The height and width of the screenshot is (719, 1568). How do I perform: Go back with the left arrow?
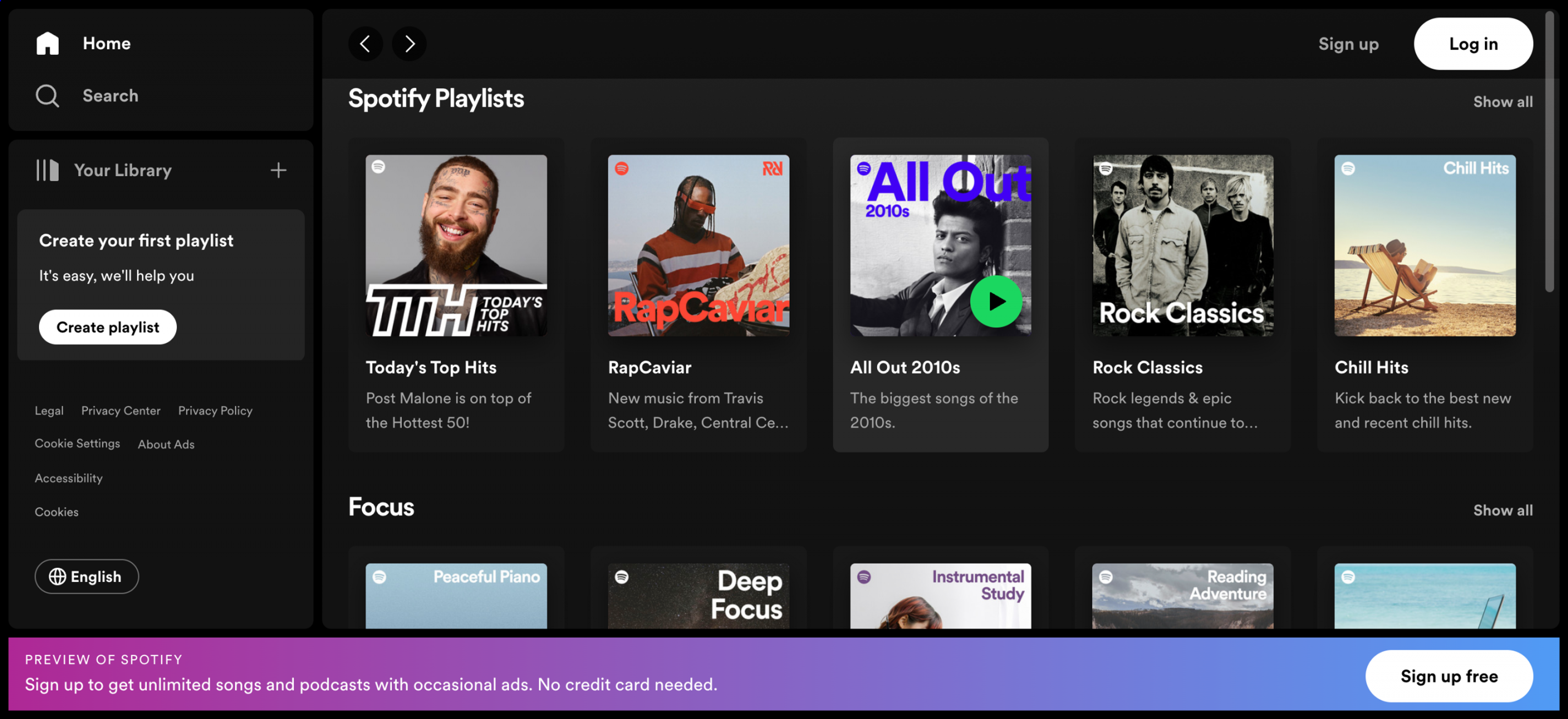[x=365, y=44]
